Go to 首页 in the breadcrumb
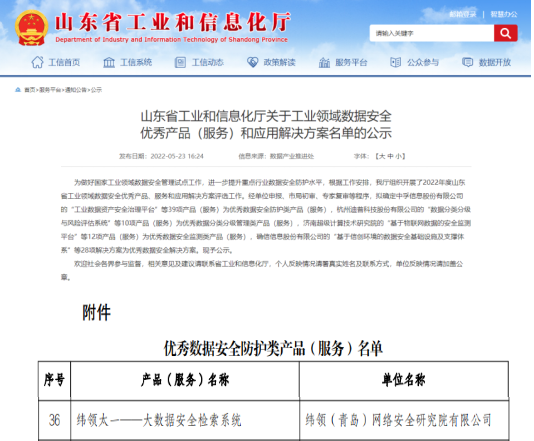The width and height of the screenshot is (534, 441). [30, 90]
